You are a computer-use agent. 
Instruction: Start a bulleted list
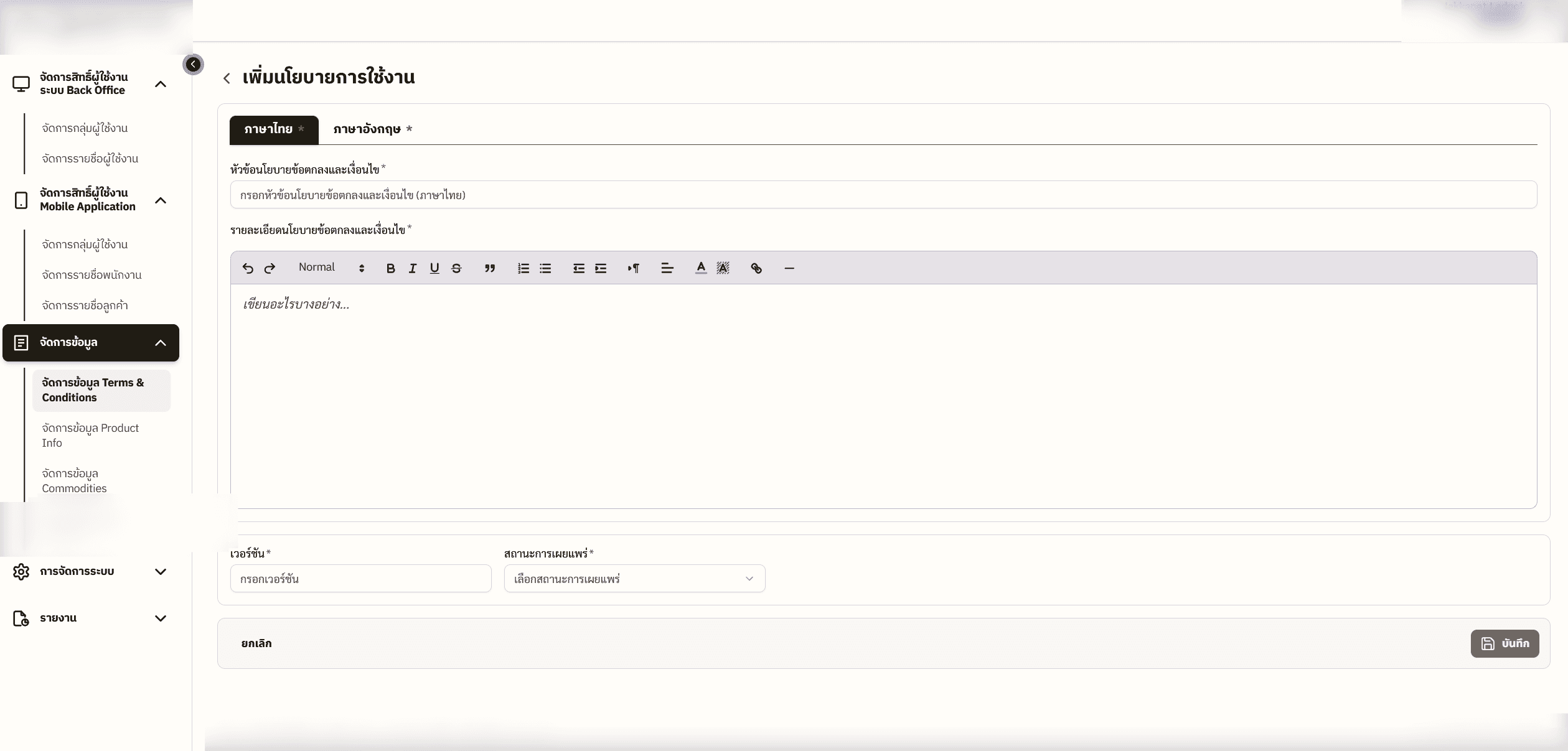(545, 268)
